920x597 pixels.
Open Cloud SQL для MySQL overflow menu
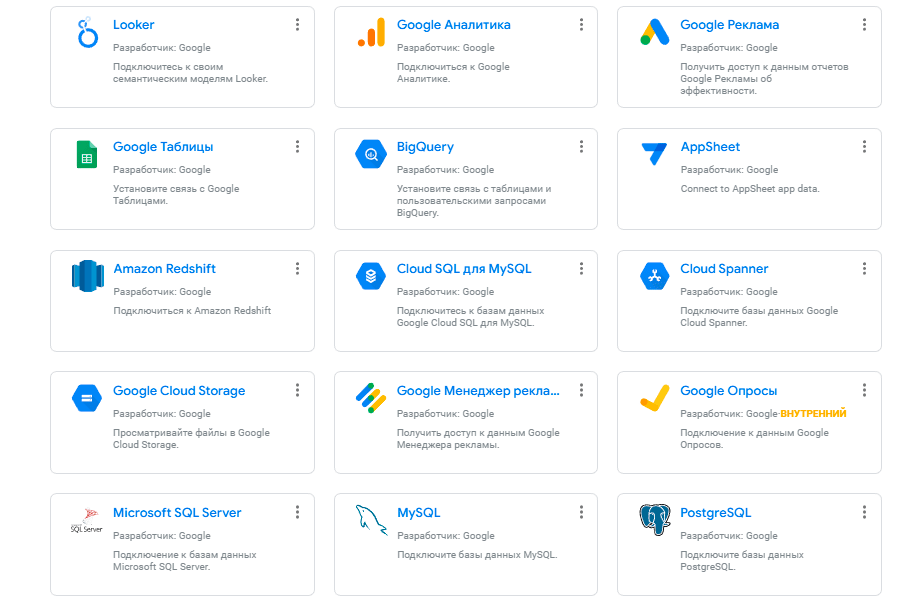(581, 269)
